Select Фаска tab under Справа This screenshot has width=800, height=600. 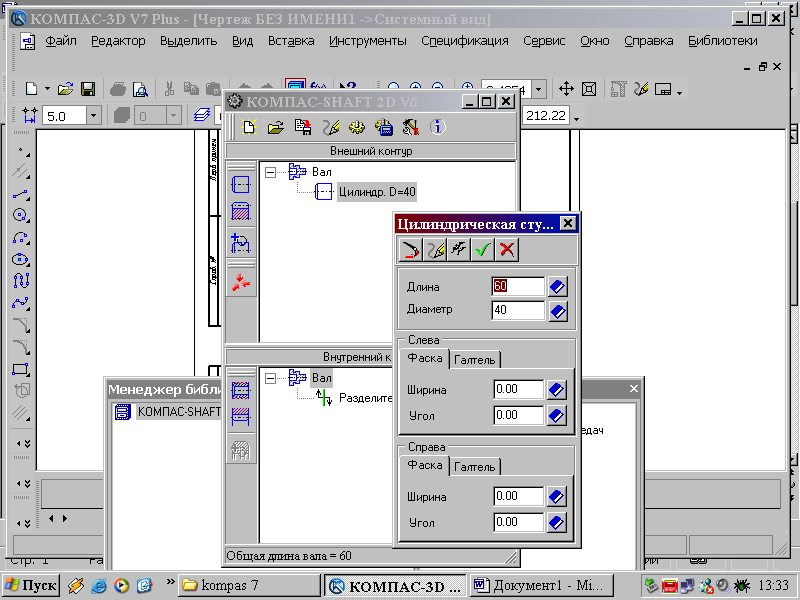424,465
